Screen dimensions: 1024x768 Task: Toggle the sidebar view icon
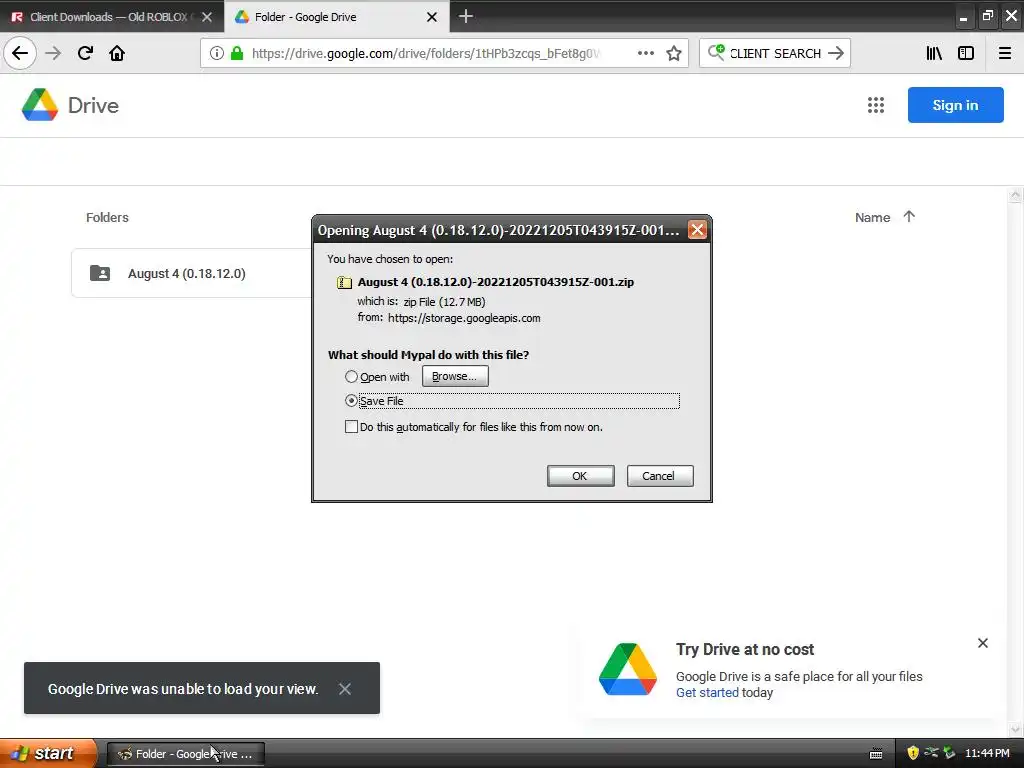coord(966,53)
